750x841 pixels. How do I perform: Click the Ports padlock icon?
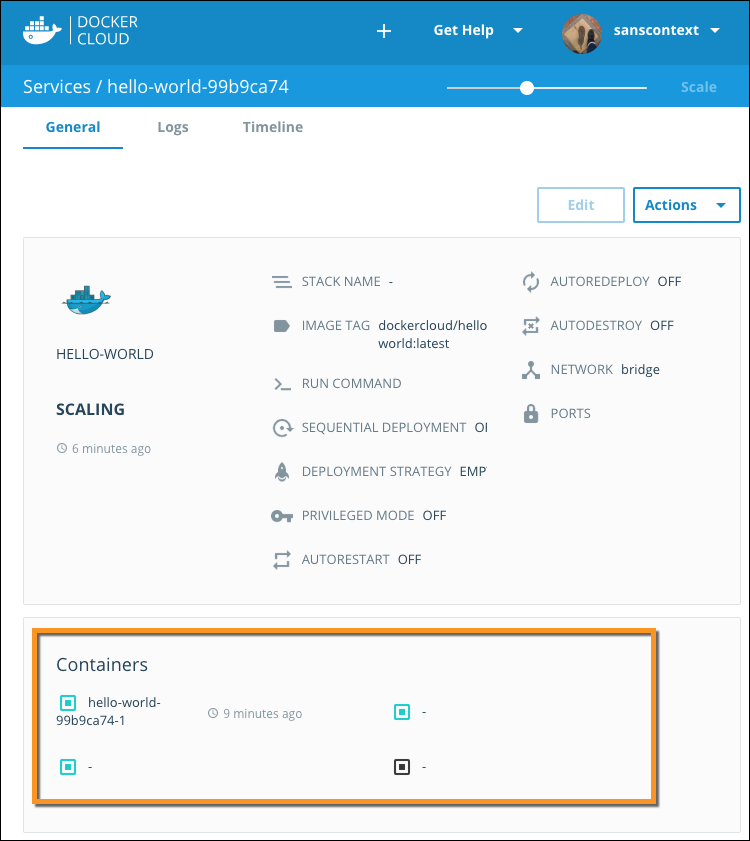coord(531,413)
